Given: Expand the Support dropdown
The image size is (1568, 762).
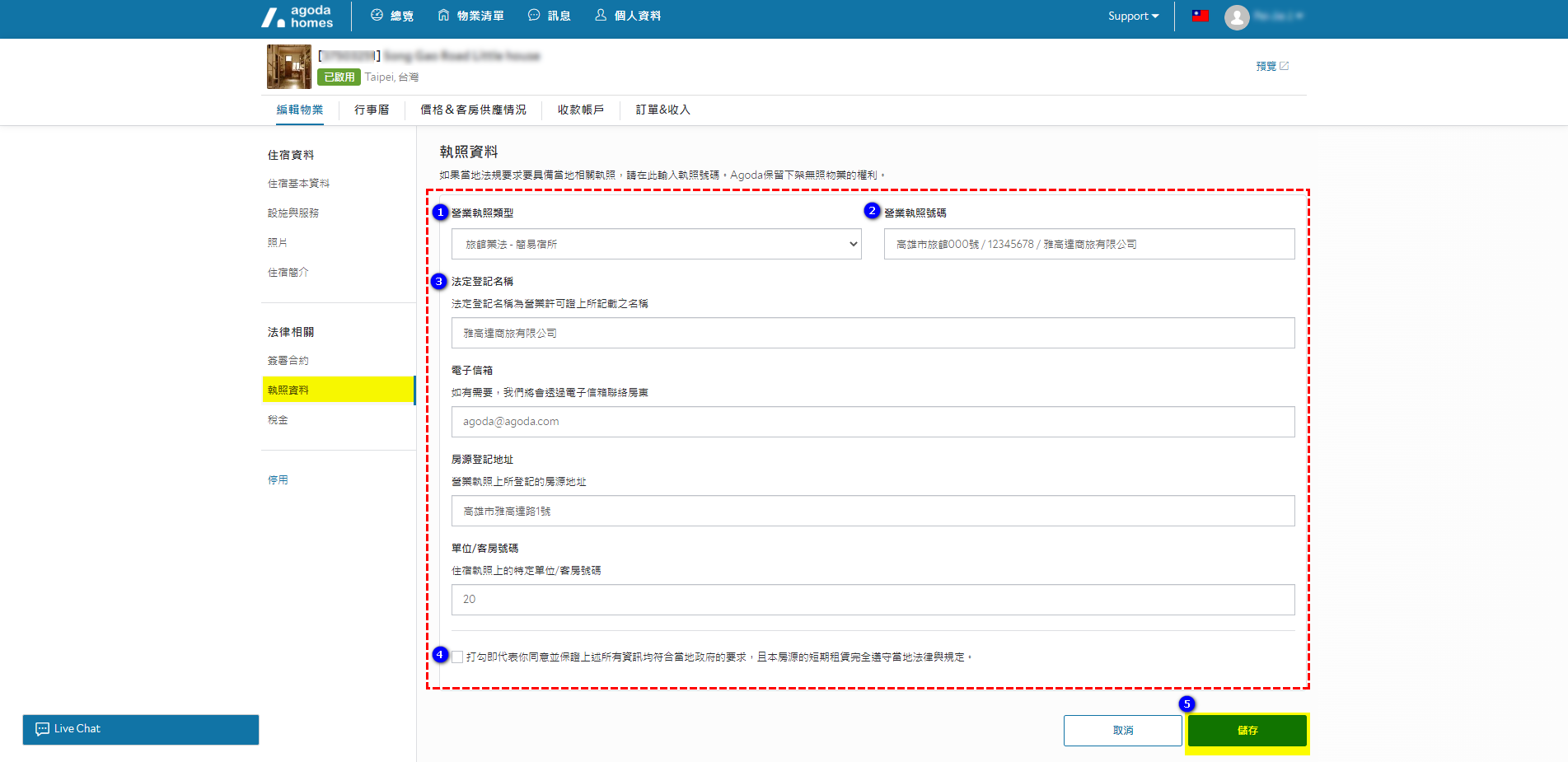Looking at the screenshot, I should tap(1134, 16).
